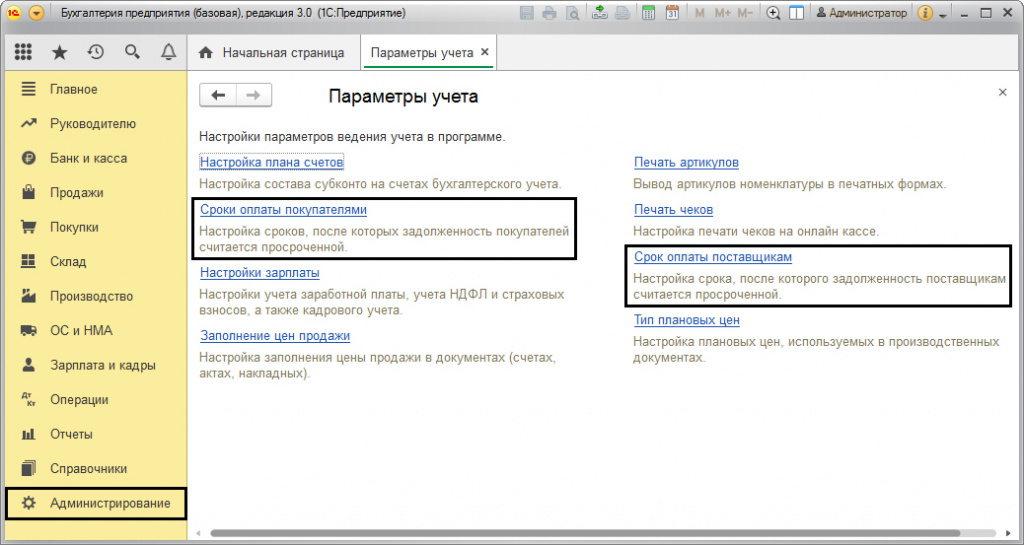Open Сроки оплаты покупателями link

click(x=283, y=210)
